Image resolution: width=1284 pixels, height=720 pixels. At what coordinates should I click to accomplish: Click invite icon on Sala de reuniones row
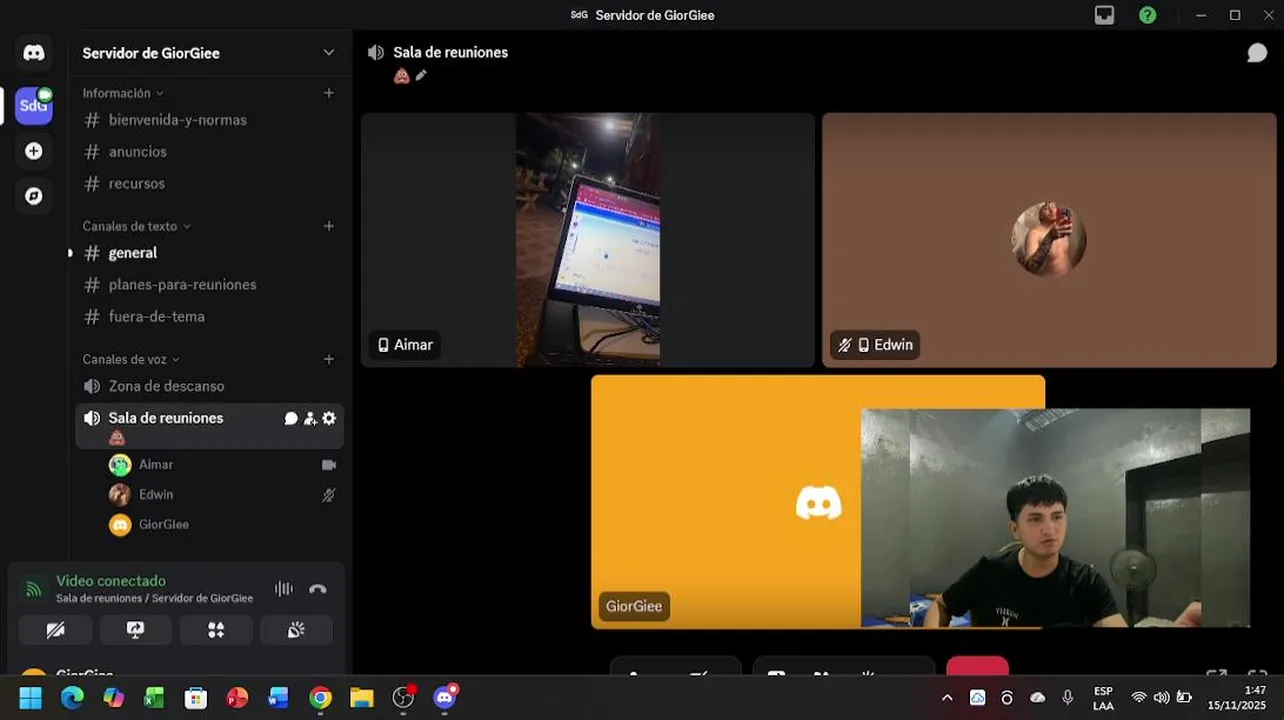pyautogui.click(x=310, y=419)
